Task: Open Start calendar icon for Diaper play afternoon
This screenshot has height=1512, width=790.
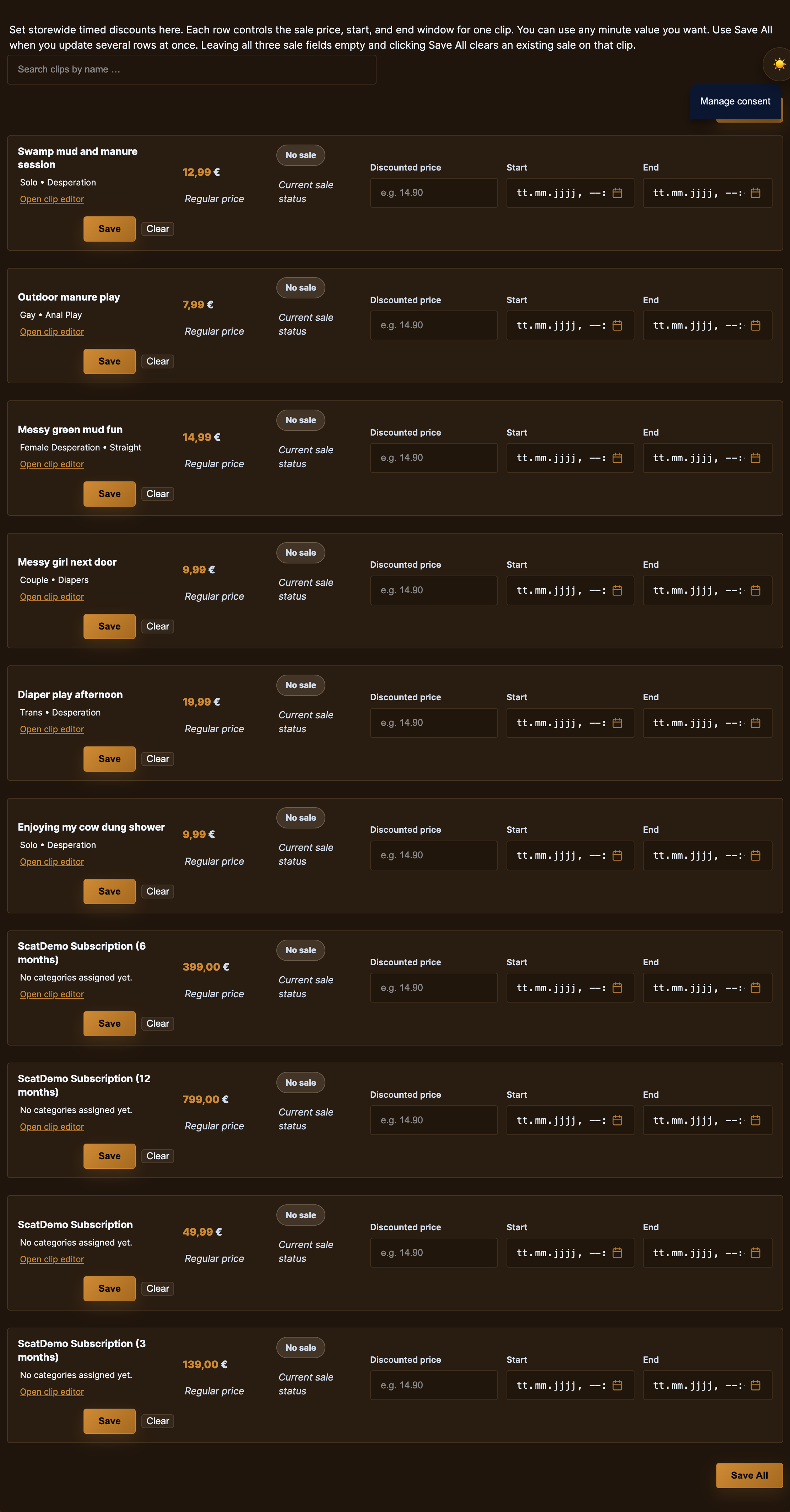Action: click(617, 723)
